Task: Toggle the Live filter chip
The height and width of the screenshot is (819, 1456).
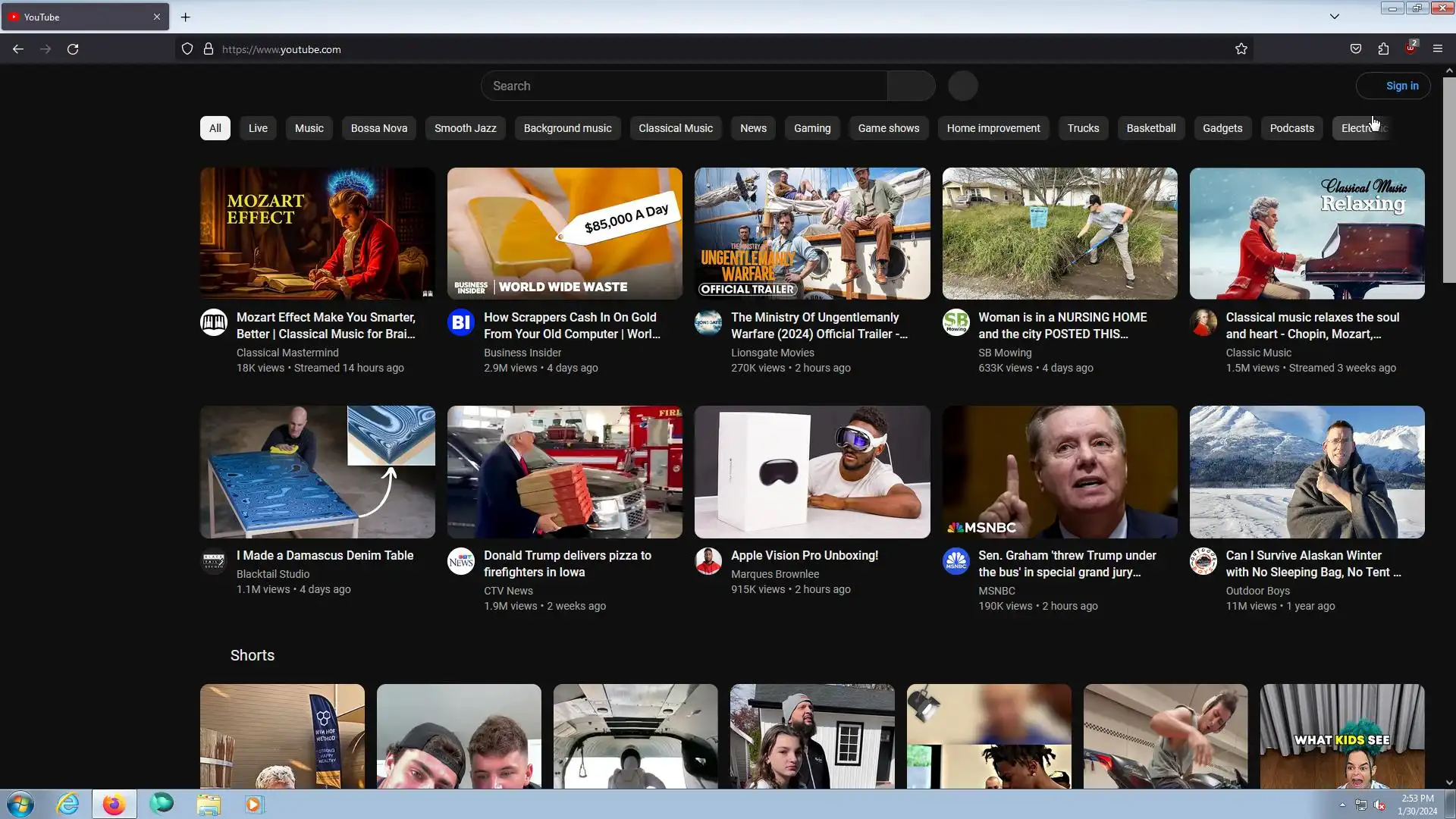Action: (x=258, y=128)
